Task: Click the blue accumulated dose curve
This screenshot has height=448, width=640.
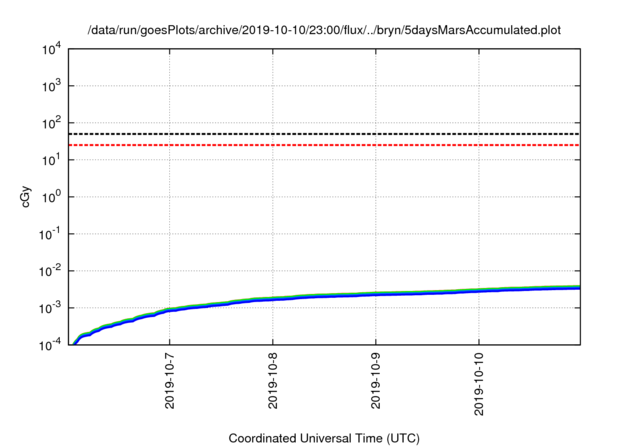Action: (x=324, y=295)
